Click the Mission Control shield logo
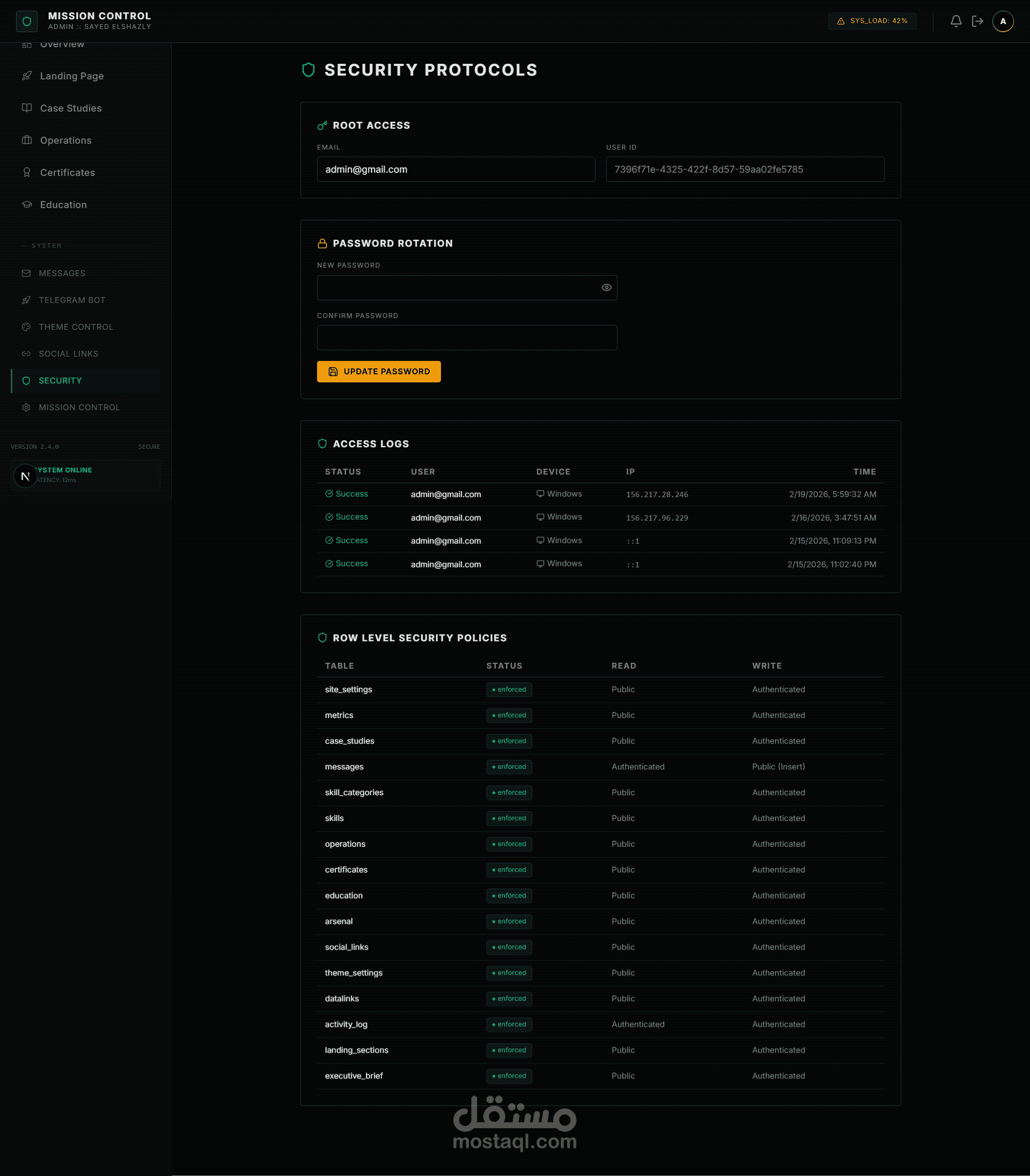Image resolution: width=1030 pixels, height=1176 pixels. [x=26, y=21]
